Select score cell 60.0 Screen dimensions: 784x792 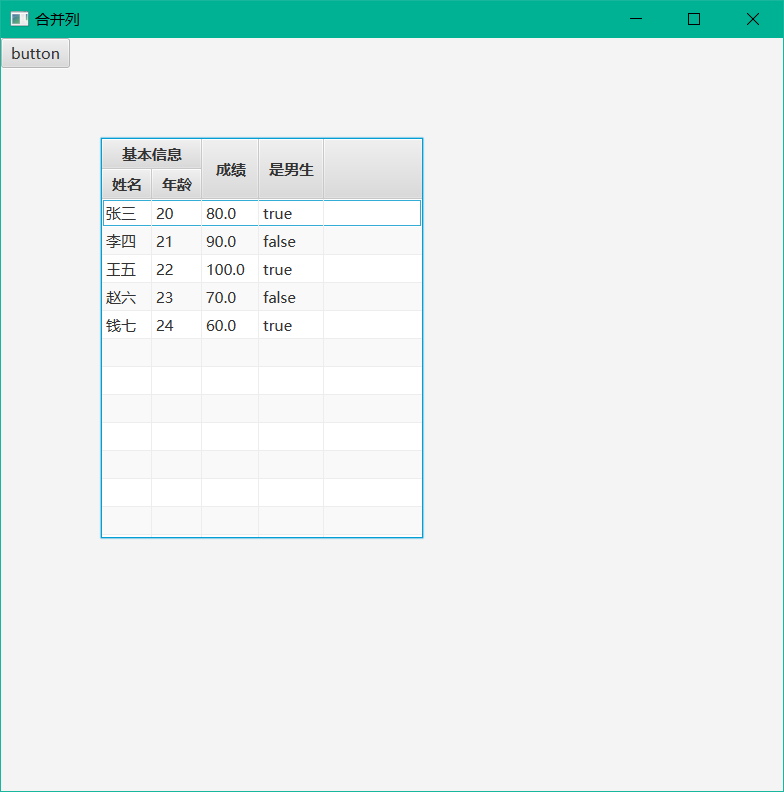coord(230,325)
